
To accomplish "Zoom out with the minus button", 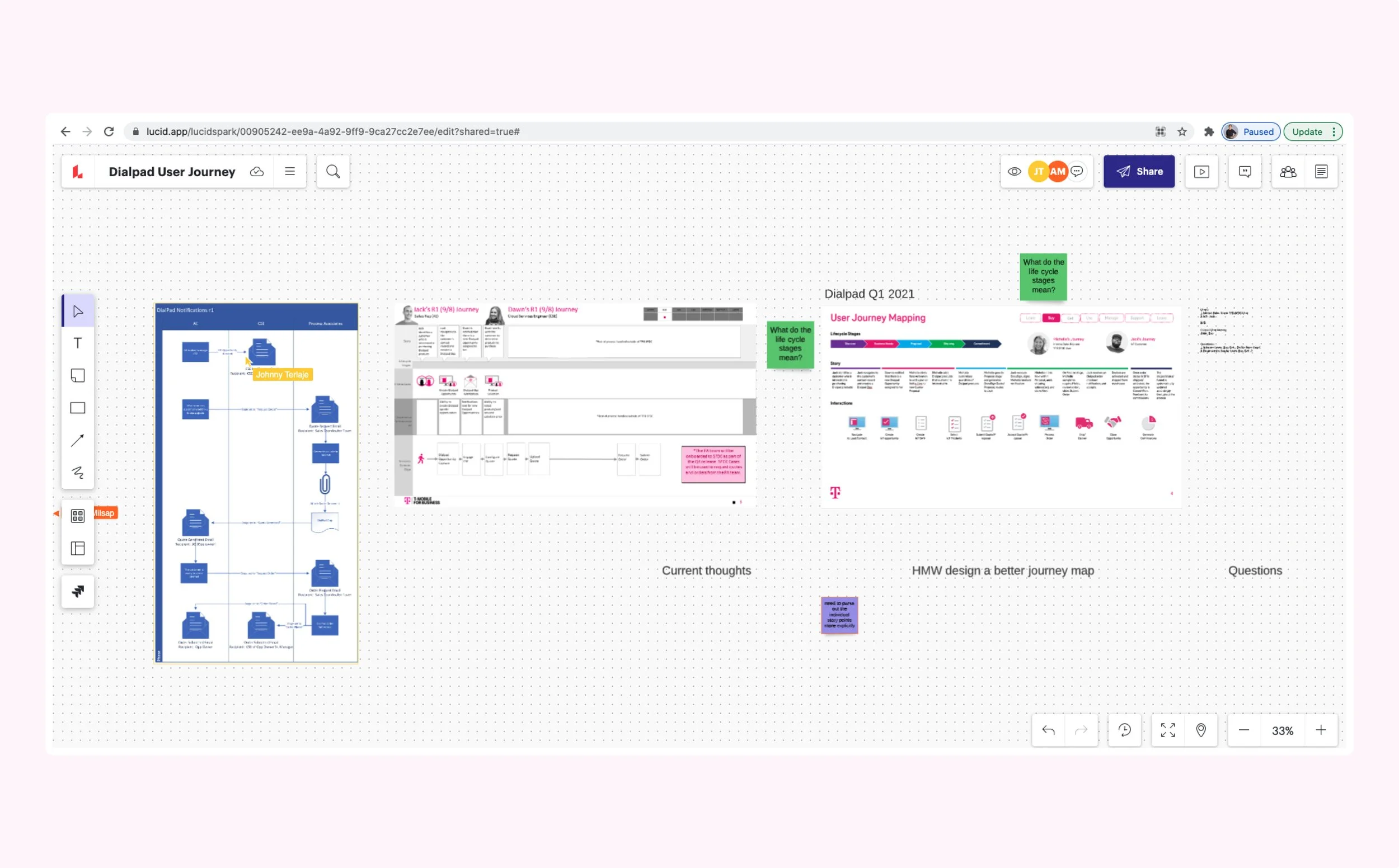I will (1244, 730).
